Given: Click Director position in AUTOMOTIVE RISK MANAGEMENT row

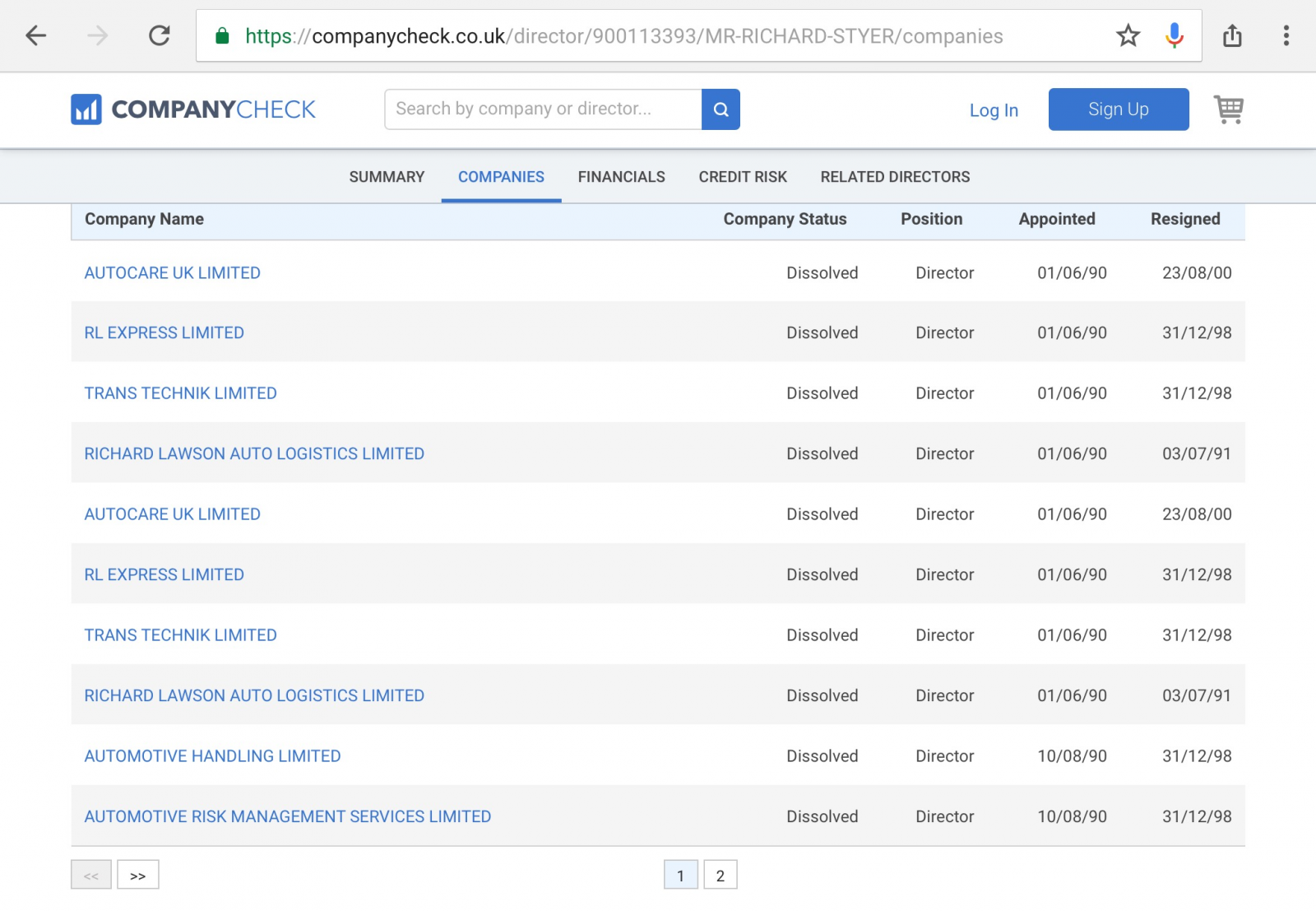Looking at the screenshot, I should pyautogui.click(x=945, y=816).
